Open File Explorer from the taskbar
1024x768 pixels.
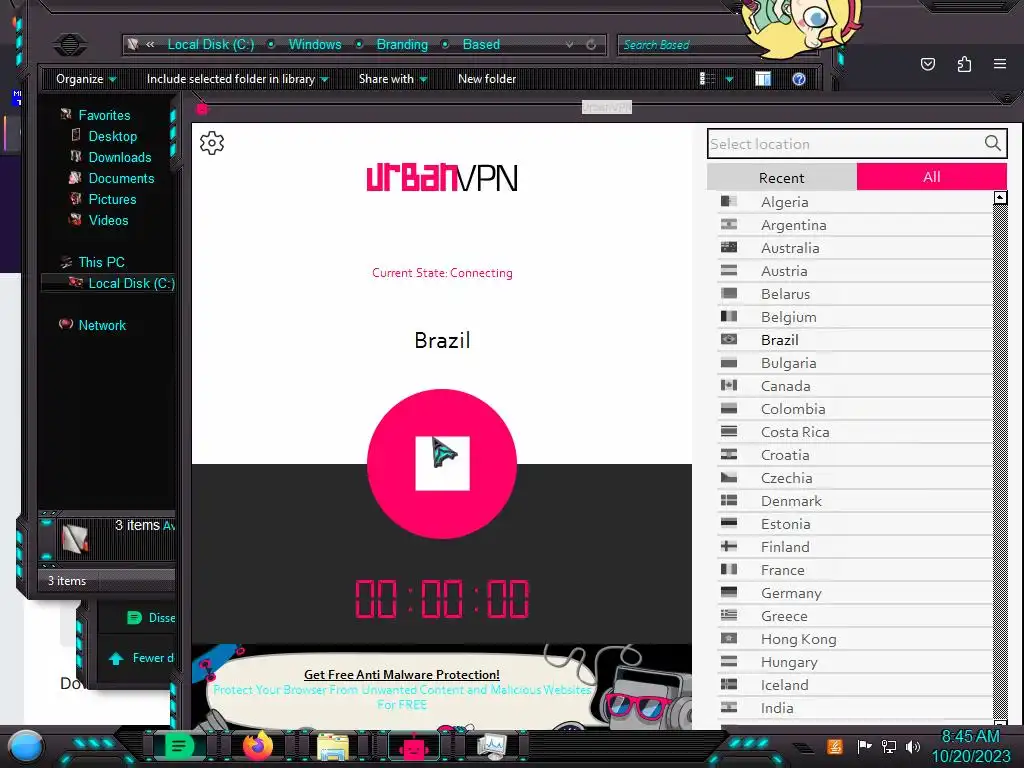click(332, 746)
